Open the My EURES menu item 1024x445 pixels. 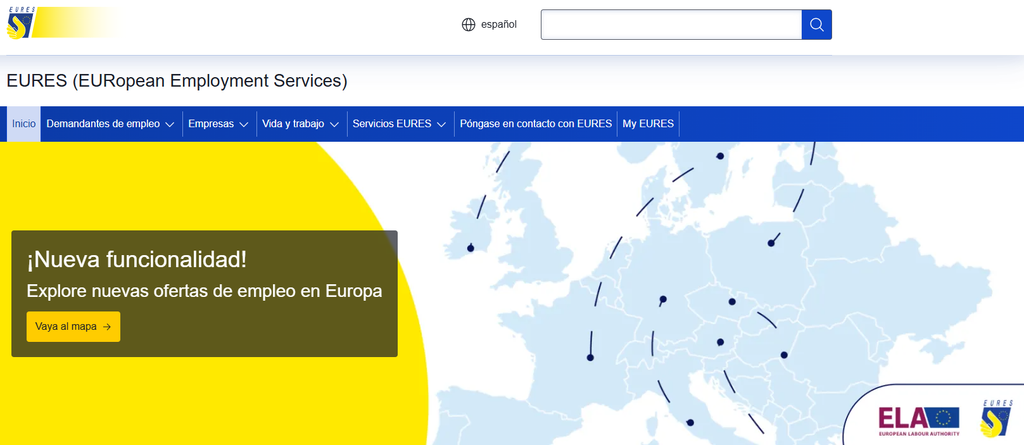(648, 124)
